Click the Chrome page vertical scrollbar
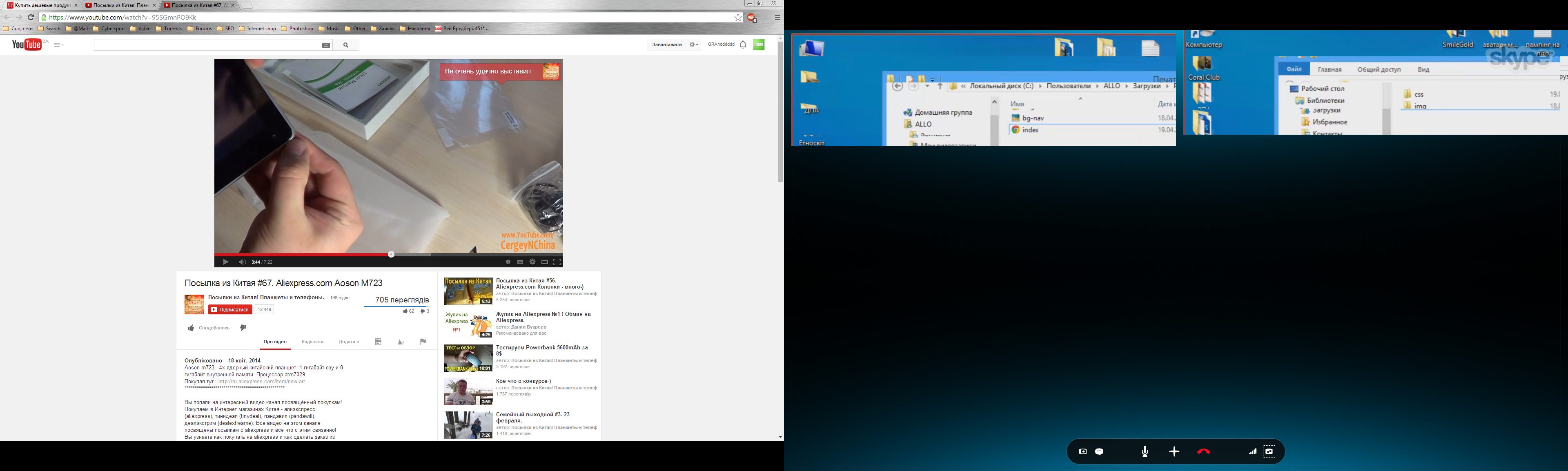 (x=780, y=111)
